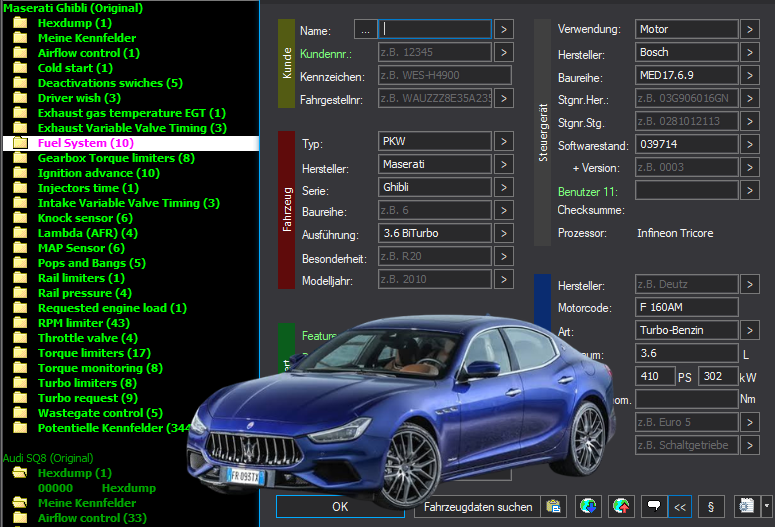Image resolution: width=775 pixels, height=527 pixels.
Task: Open the Ausführung 3.6 BiTurbo dropdown arrow
Action: tap(503, 233)
